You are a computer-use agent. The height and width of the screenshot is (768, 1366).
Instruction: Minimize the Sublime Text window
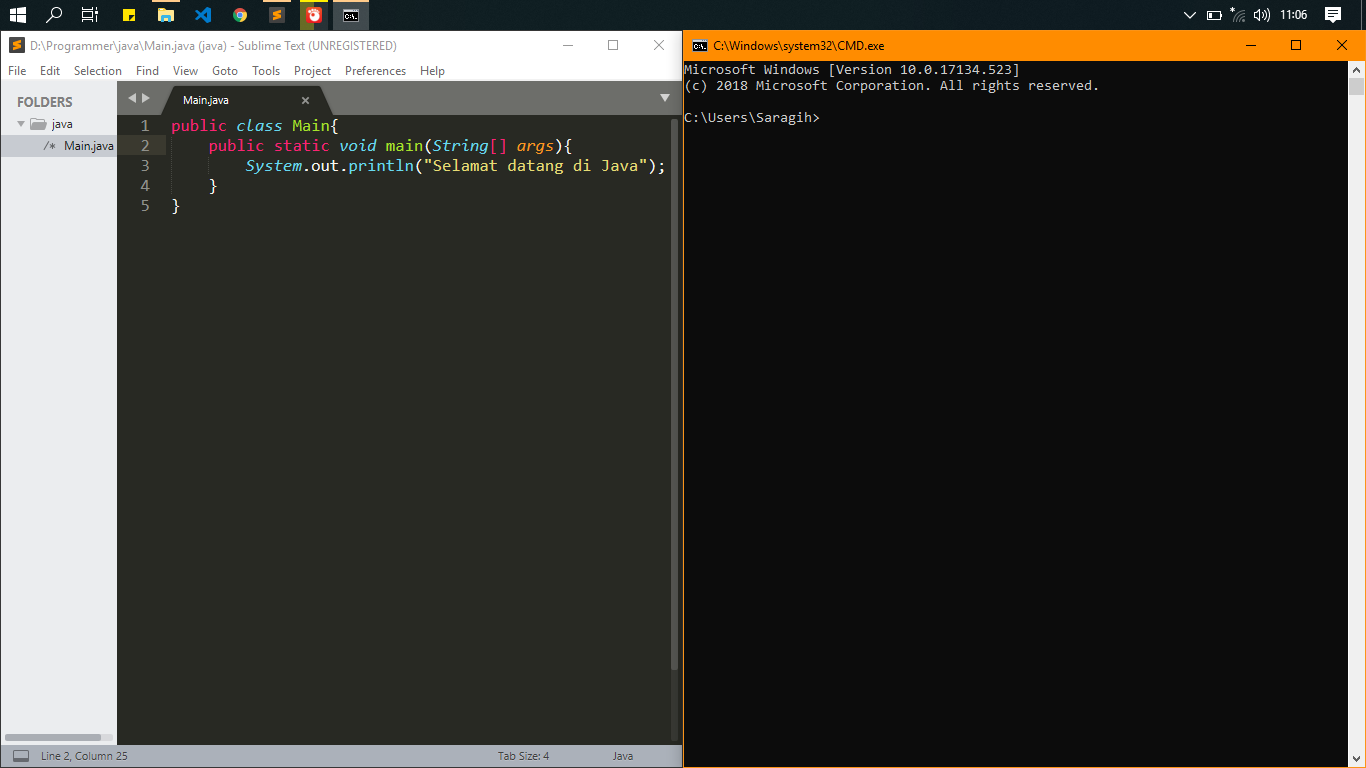point(567,45)
